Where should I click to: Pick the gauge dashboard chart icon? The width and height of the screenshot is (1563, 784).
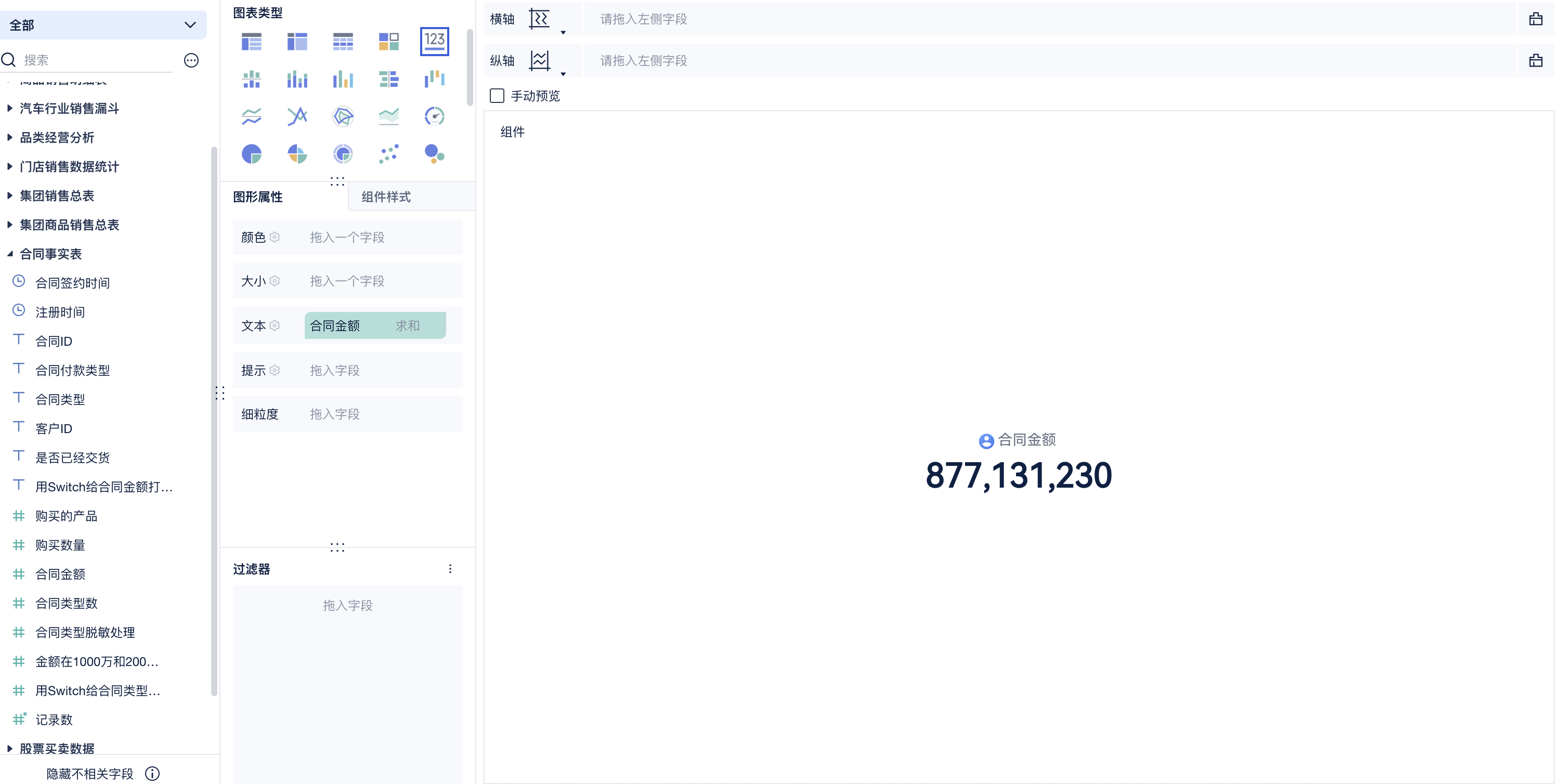(x=434, y=116)
